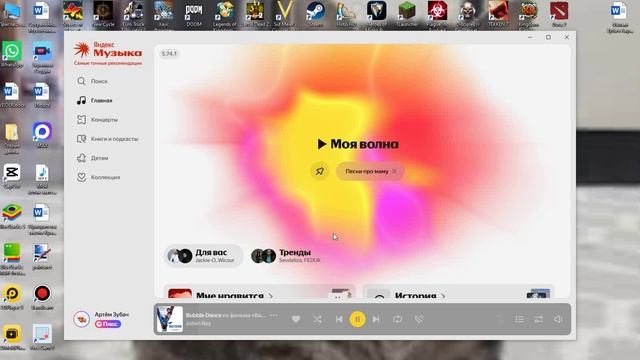
Task: Open the Детям section
Action: [93, 158]
